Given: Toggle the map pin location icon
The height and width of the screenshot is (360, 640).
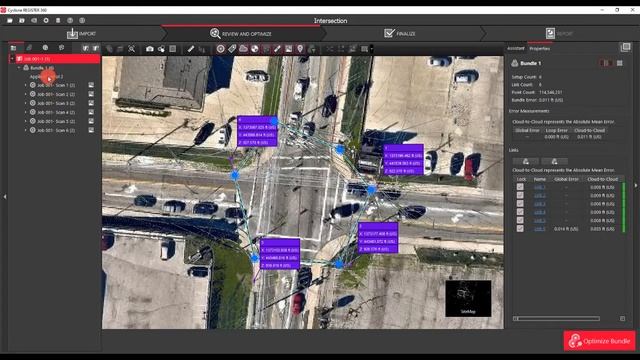Looking at the screenshot, I should click(x=300, y=49).
